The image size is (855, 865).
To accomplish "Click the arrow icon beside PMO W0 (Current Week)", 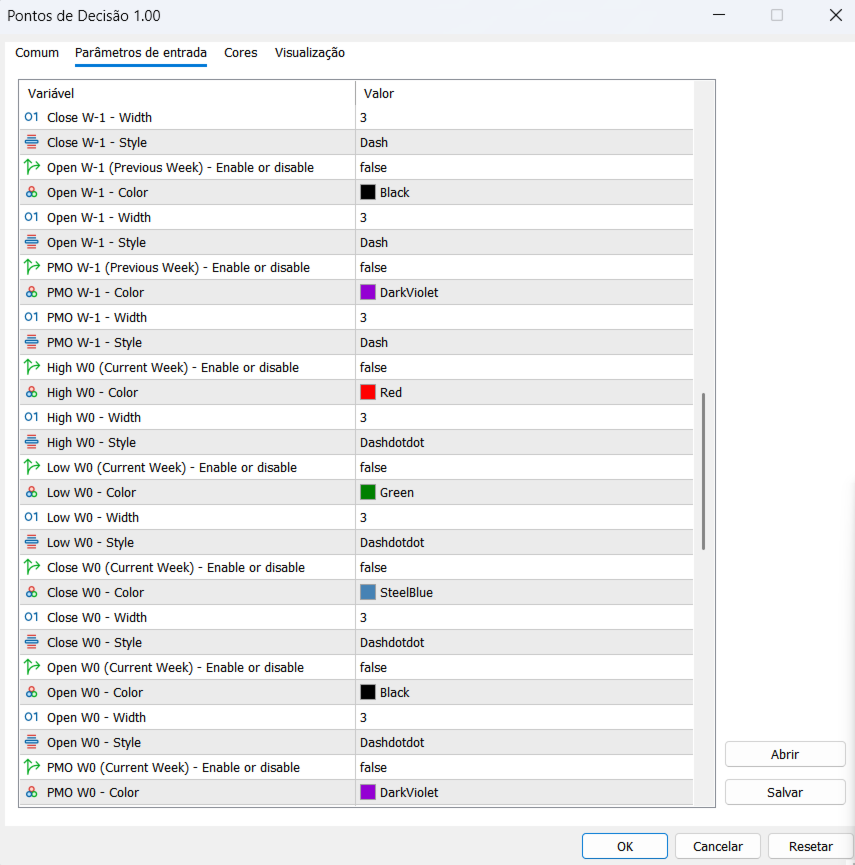I will point(31,768).
